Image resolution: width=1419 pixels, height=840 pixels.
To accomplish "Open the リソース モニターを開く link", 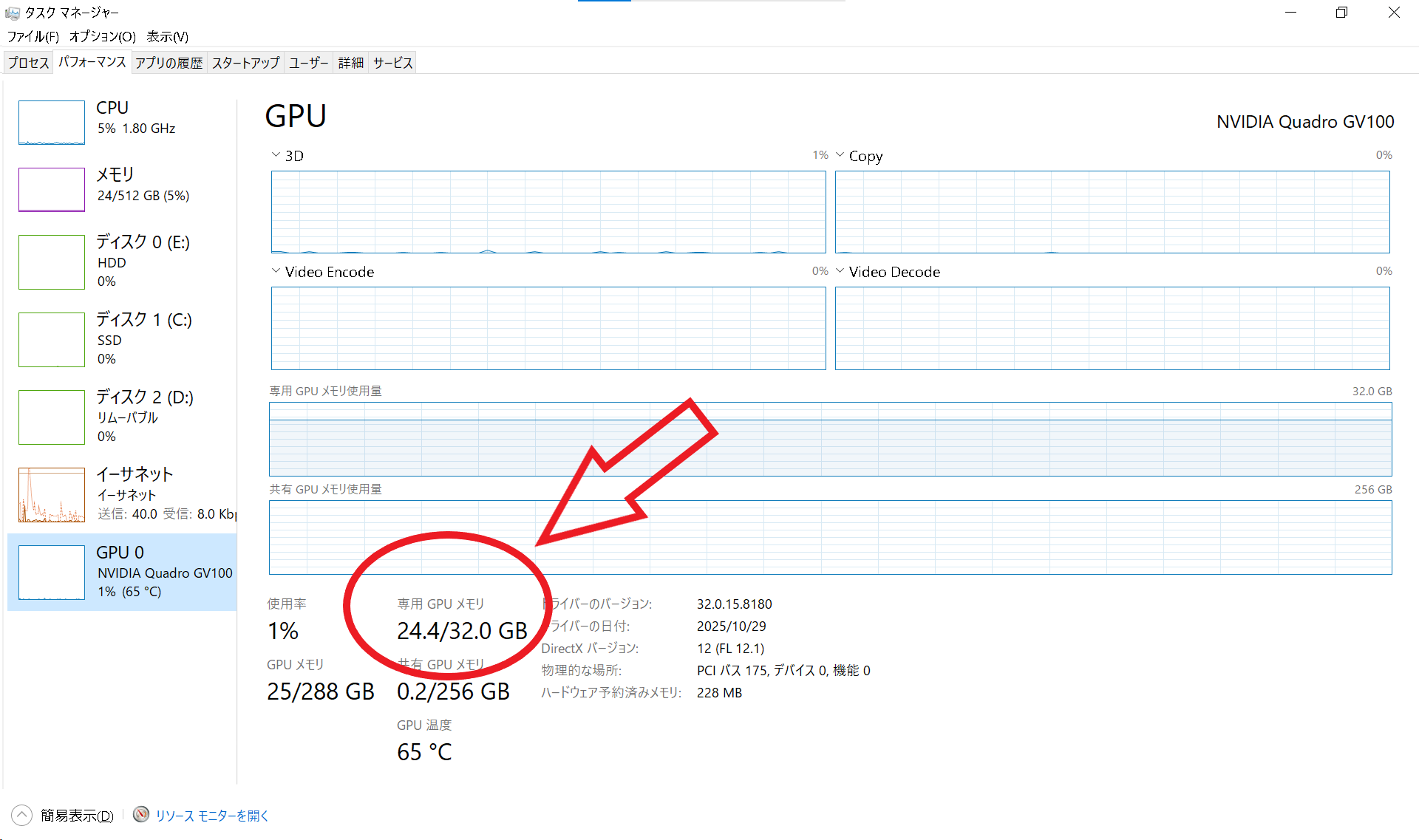I will tap(212, 816).
